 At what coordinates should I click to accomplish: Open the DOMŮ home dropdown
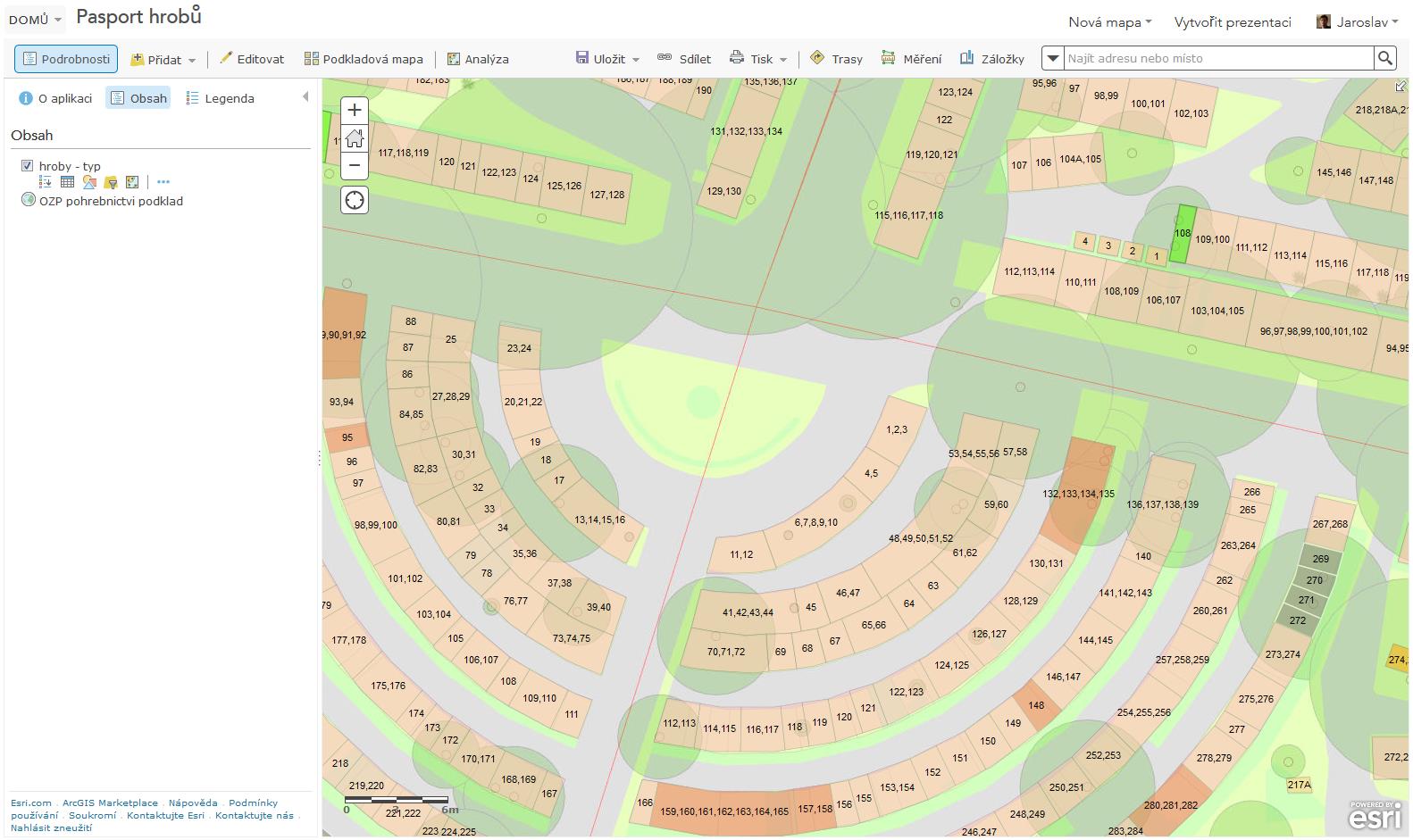35,20
